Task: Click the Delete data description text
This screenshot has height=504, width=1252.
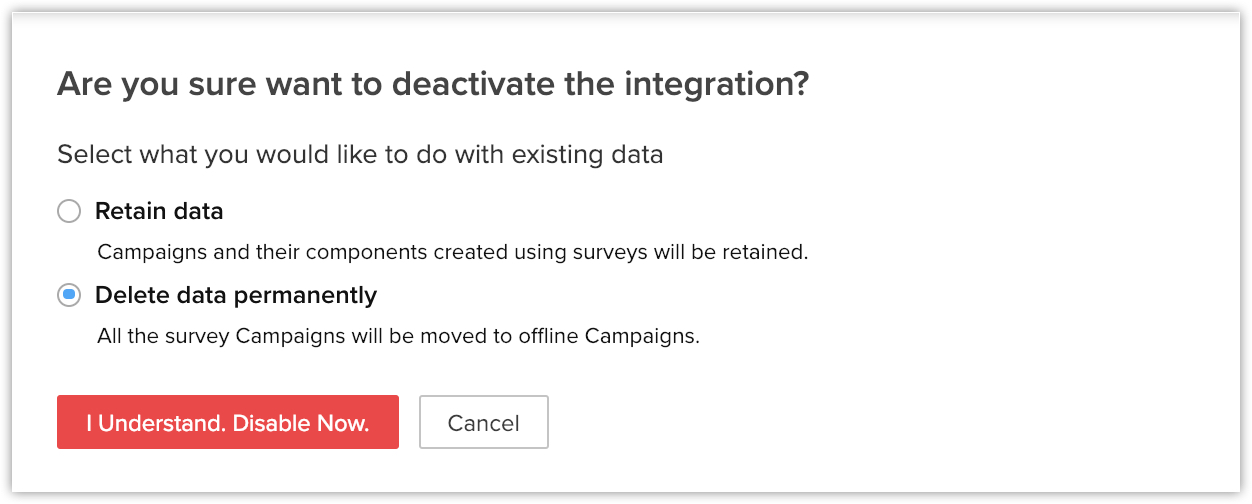Action: click(398, 336)
